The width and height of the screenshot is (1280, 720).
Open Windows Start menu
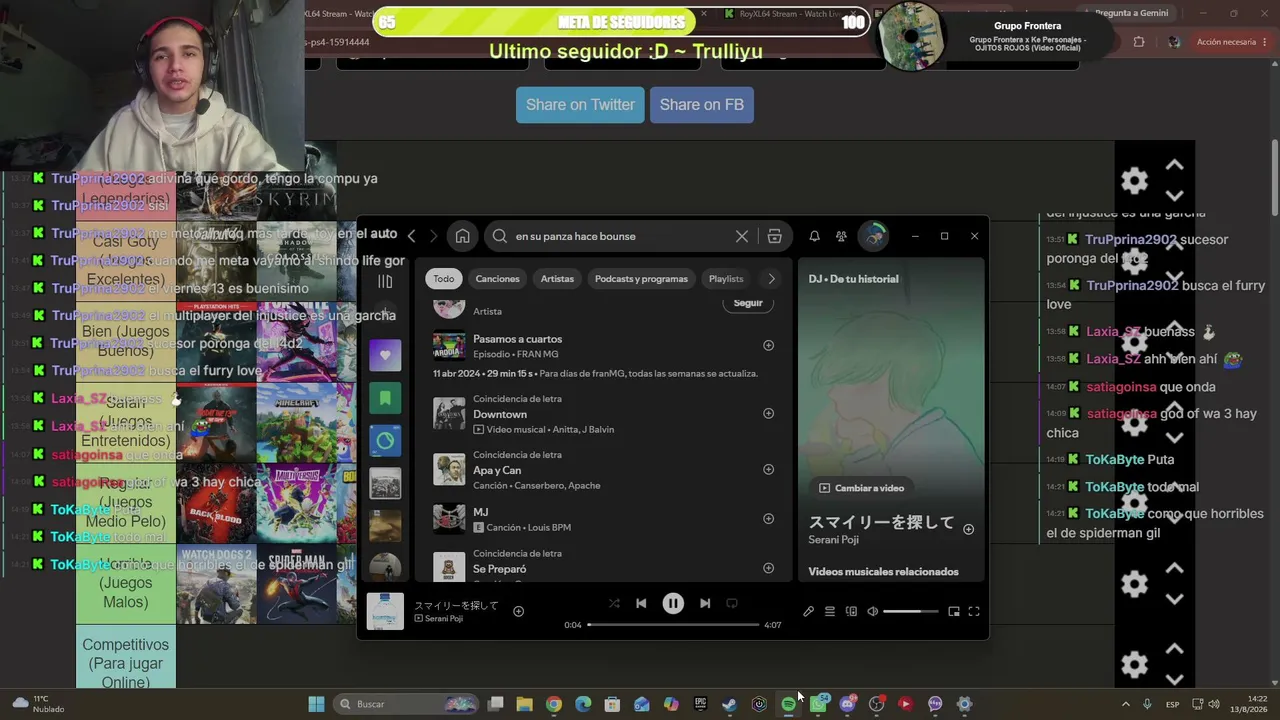click(316, 704)
